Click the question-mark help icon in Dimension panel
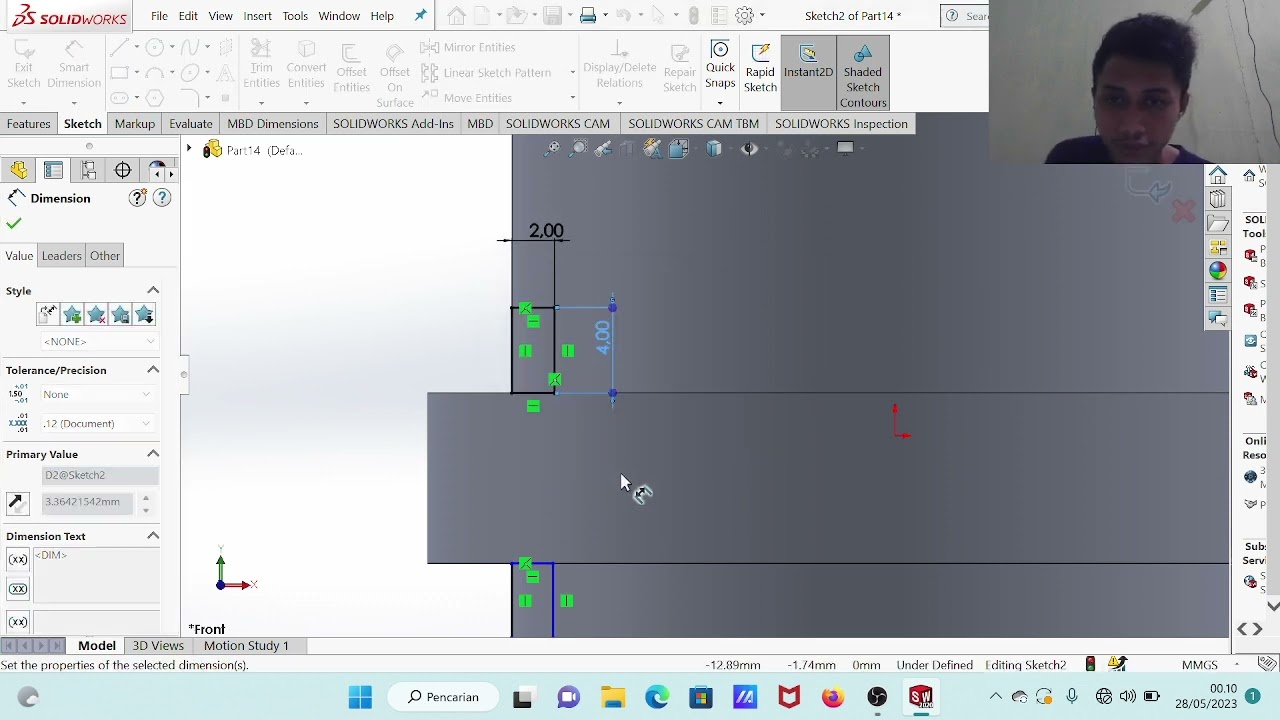This screenshot has height=720, width=1280. [162, 198]
